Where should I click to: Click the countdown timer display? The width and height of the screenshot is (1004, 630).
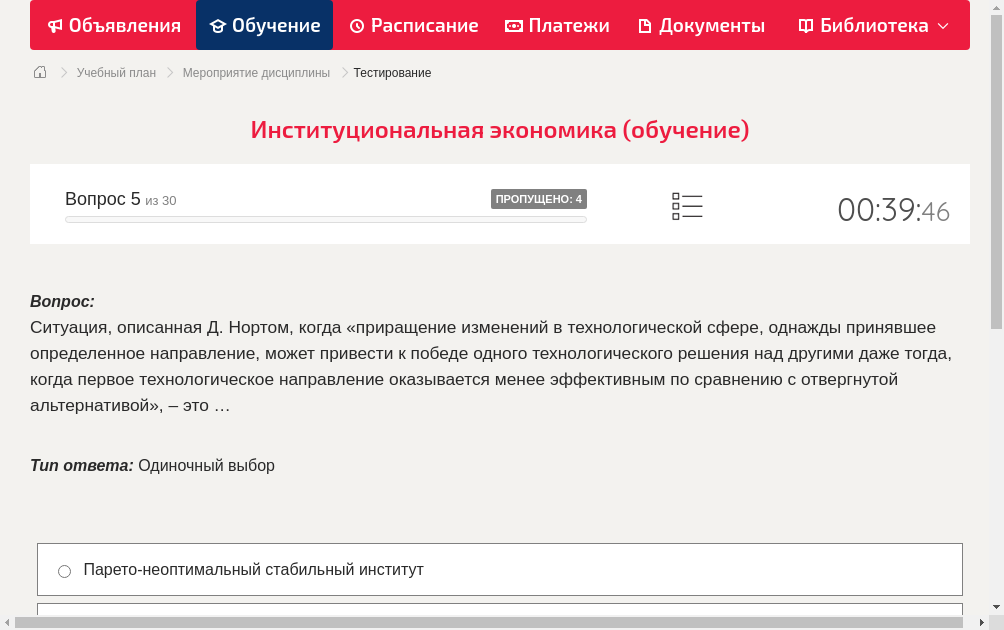point(893,210)
